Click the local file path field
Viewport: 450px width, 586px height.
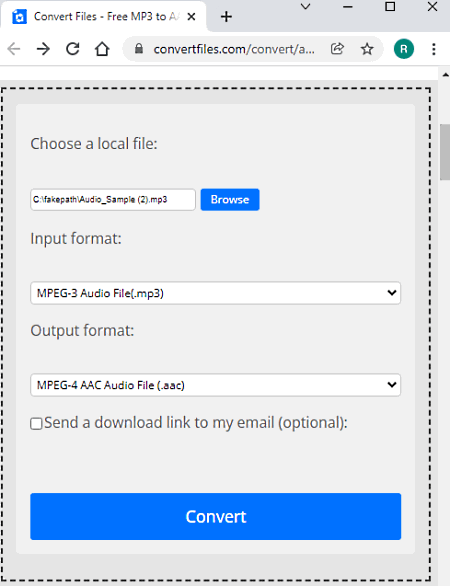[113, 200]
